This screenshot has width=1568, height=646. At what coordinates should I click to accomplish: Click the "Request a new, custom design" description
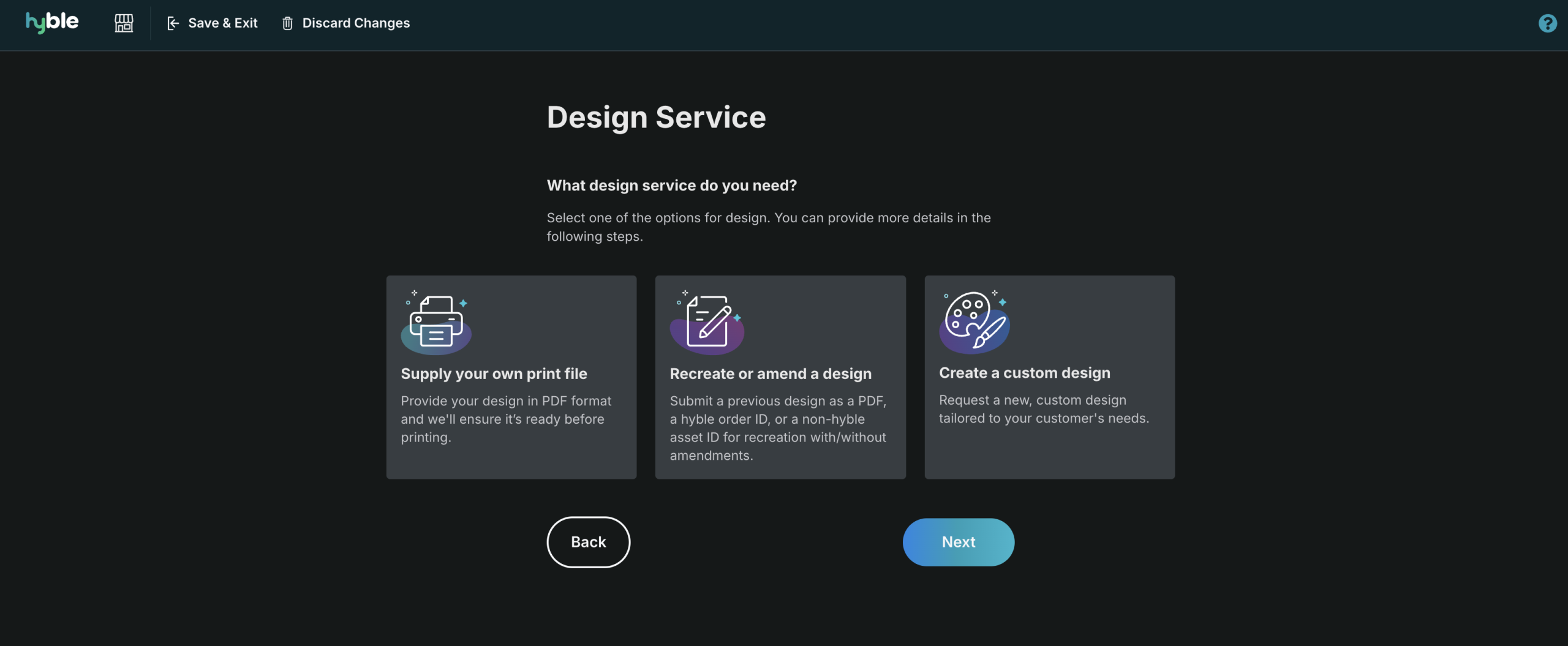pos(1044,409)
